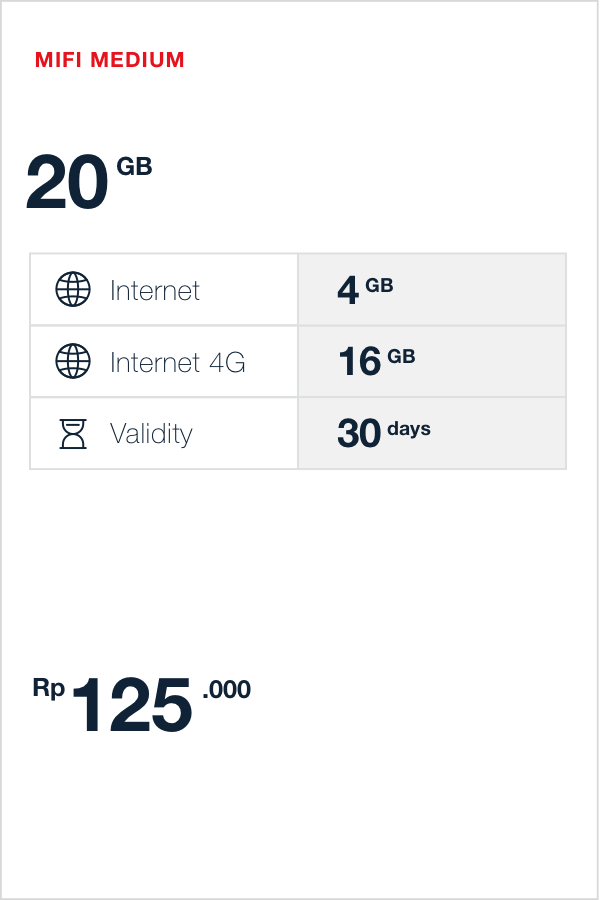This screenshot has width=600, height=900.
Task: Click the large number 20 in heading
Action: click(66, 183)
